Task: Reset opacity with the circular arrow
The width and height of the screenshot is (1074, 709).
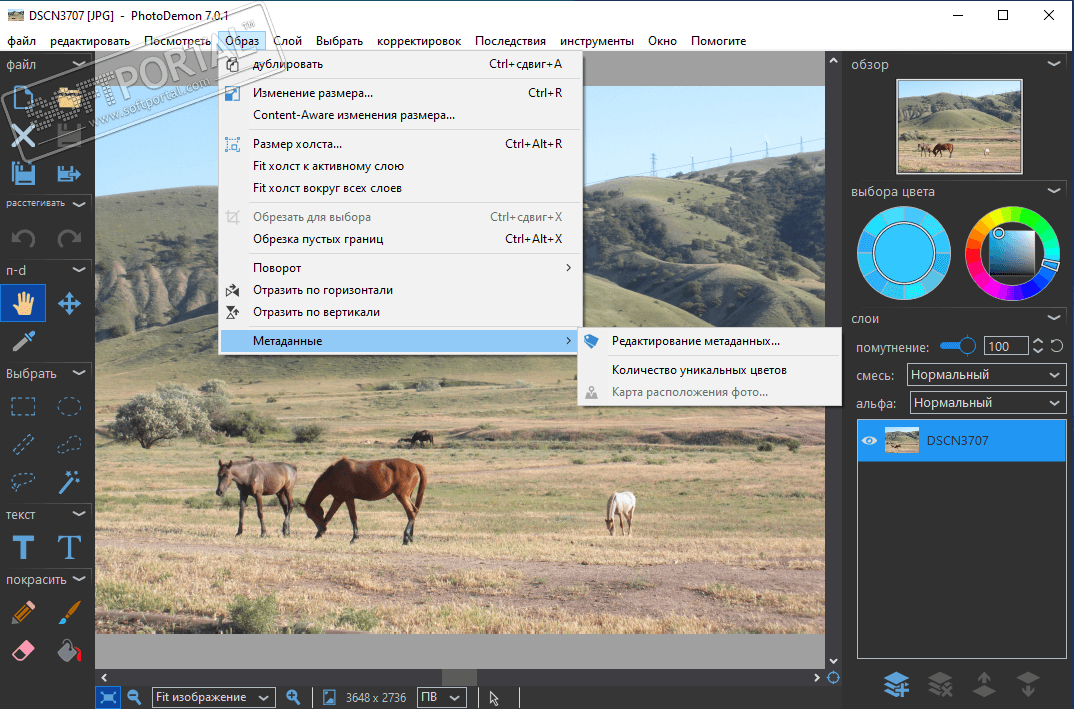Action: point(1057,346)
